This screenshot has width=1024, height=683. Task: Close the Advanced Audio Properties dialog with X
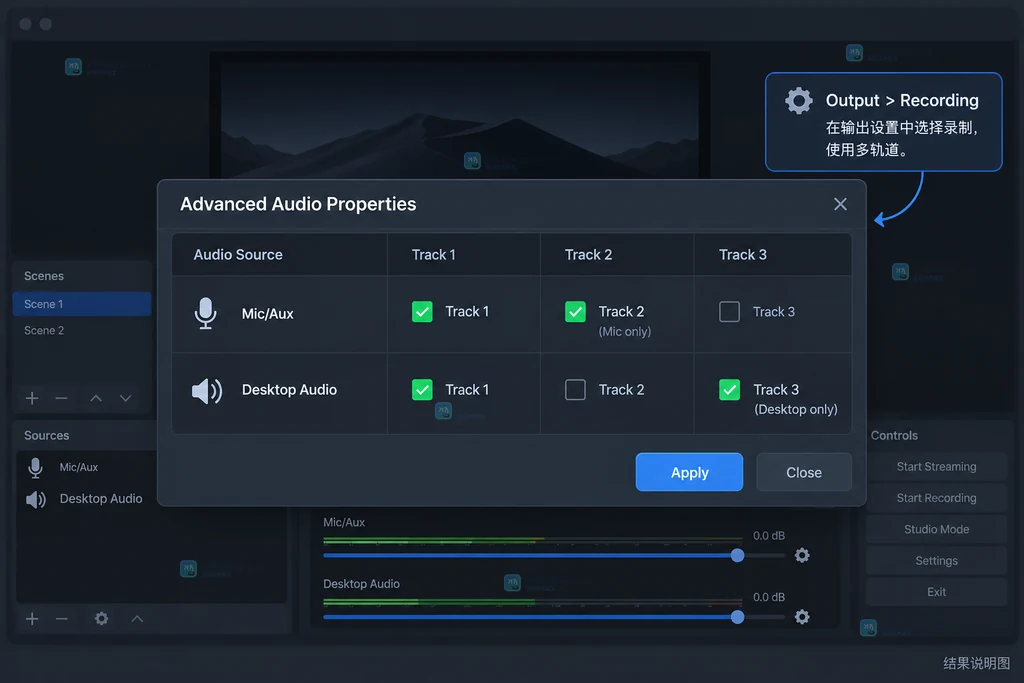pos(840,204)
